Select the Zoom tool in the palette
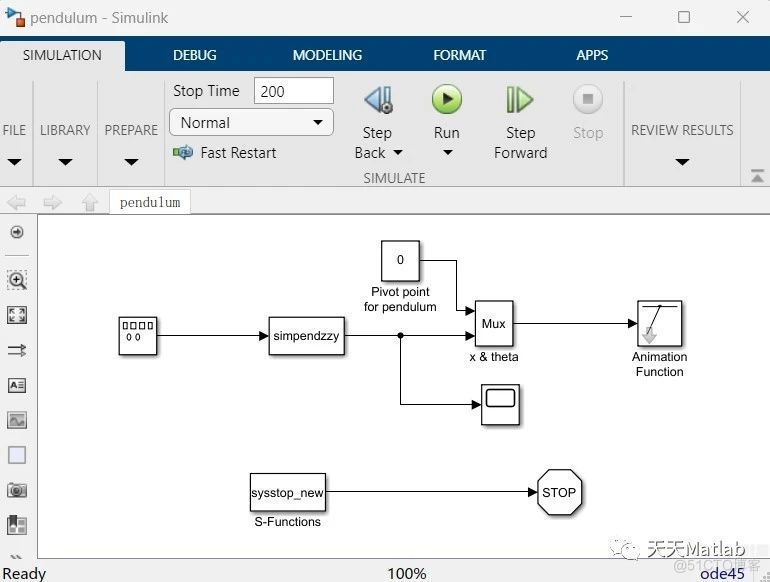The height and width of the screenshot is (582, 770). tap(17, 280)
